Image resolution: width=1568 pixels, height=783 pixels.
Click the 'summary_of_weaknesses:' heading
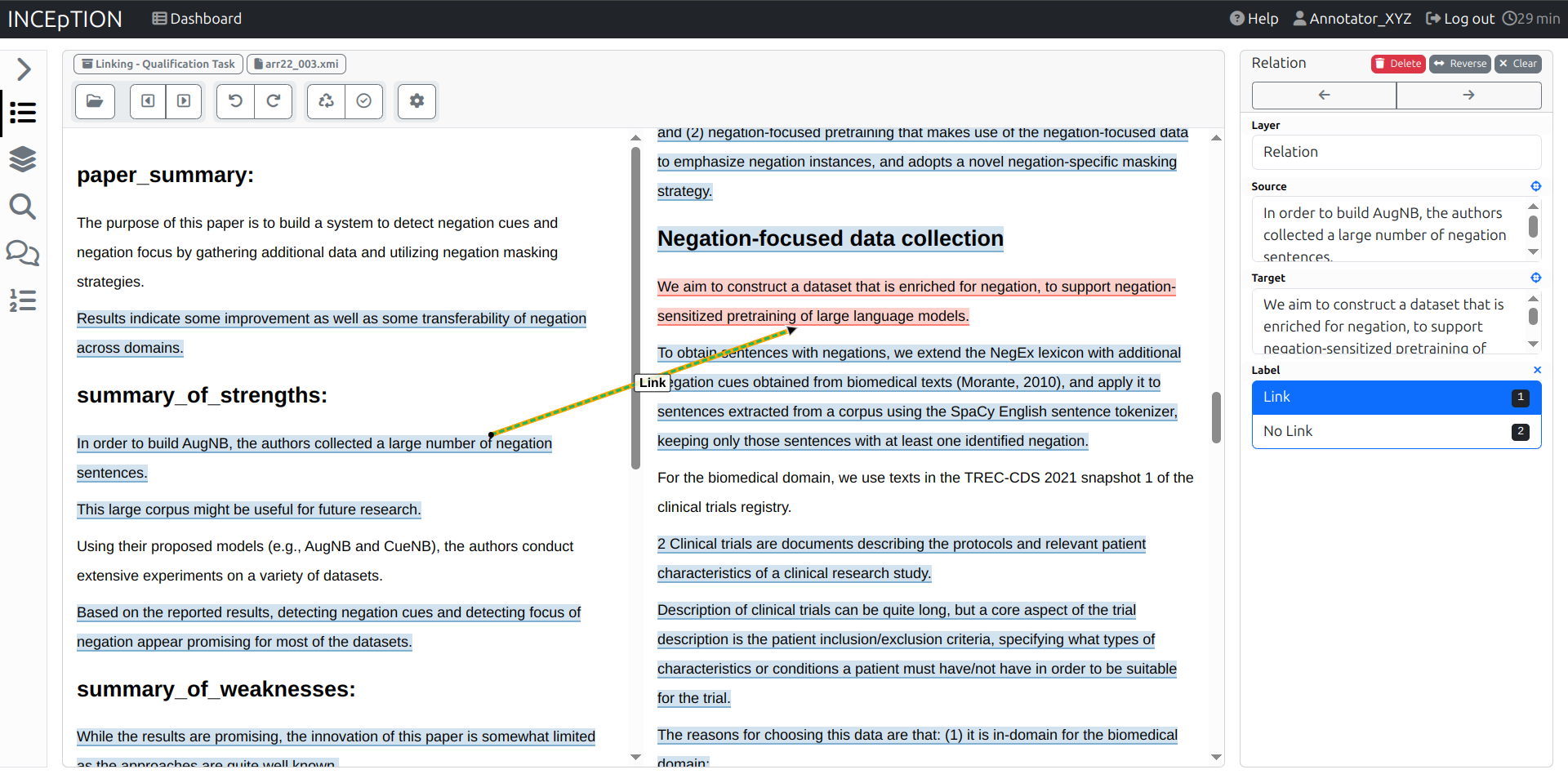coord(216,689)
